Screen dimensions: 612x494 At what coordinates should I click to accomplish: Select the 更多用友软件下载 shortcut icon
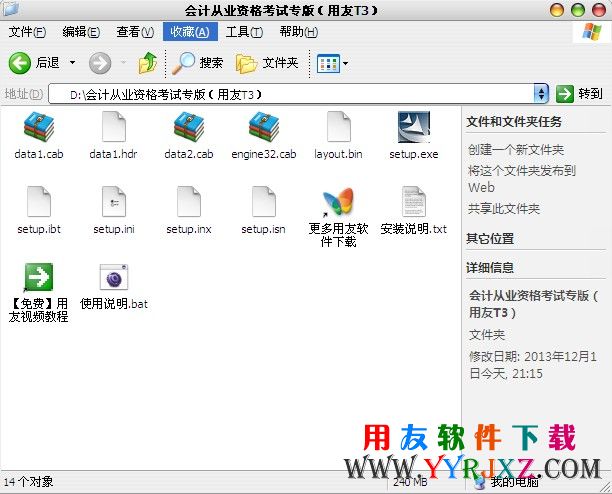[x=338, y=202]
